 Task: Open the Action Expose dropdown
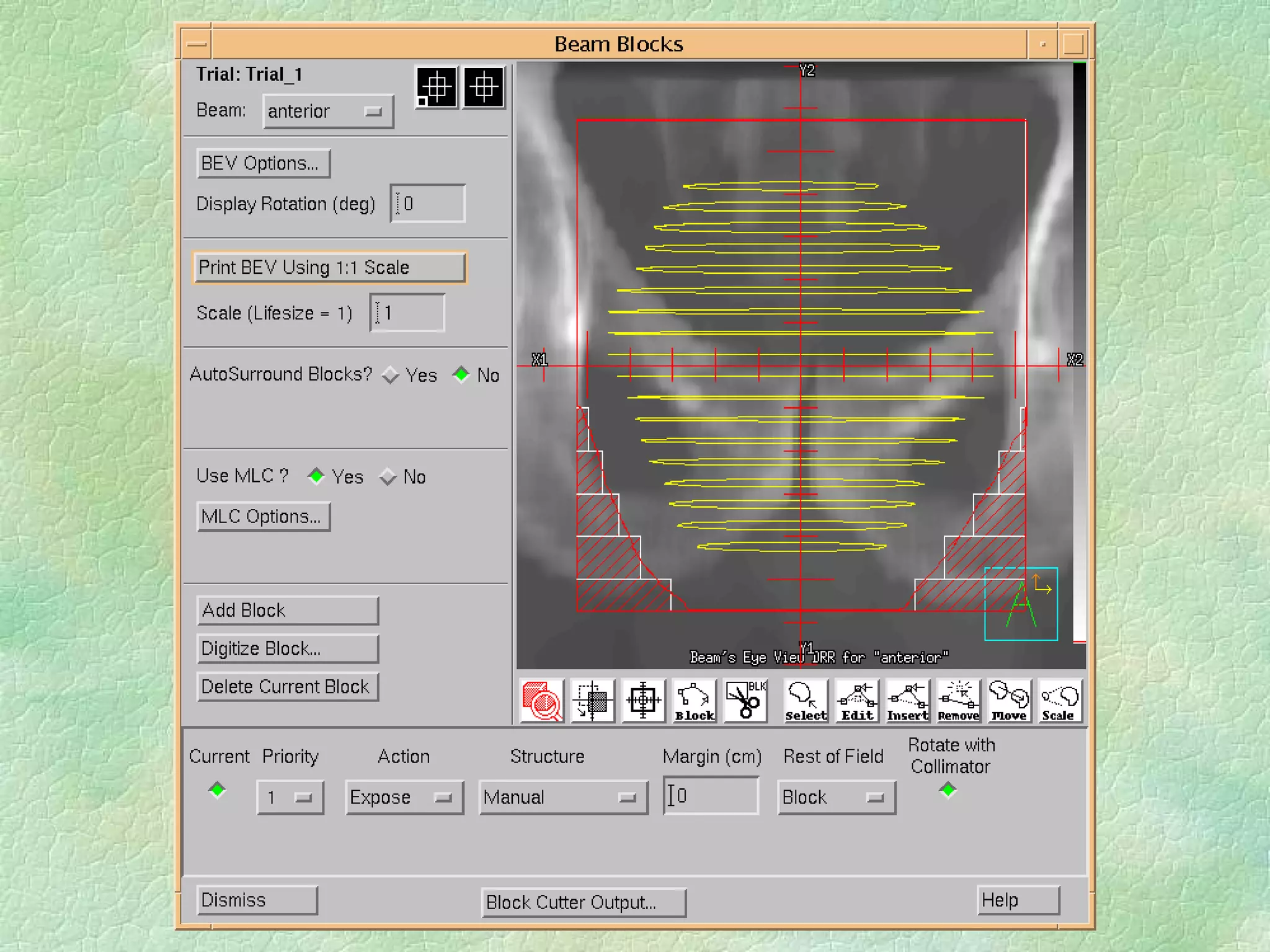(404, 797)
